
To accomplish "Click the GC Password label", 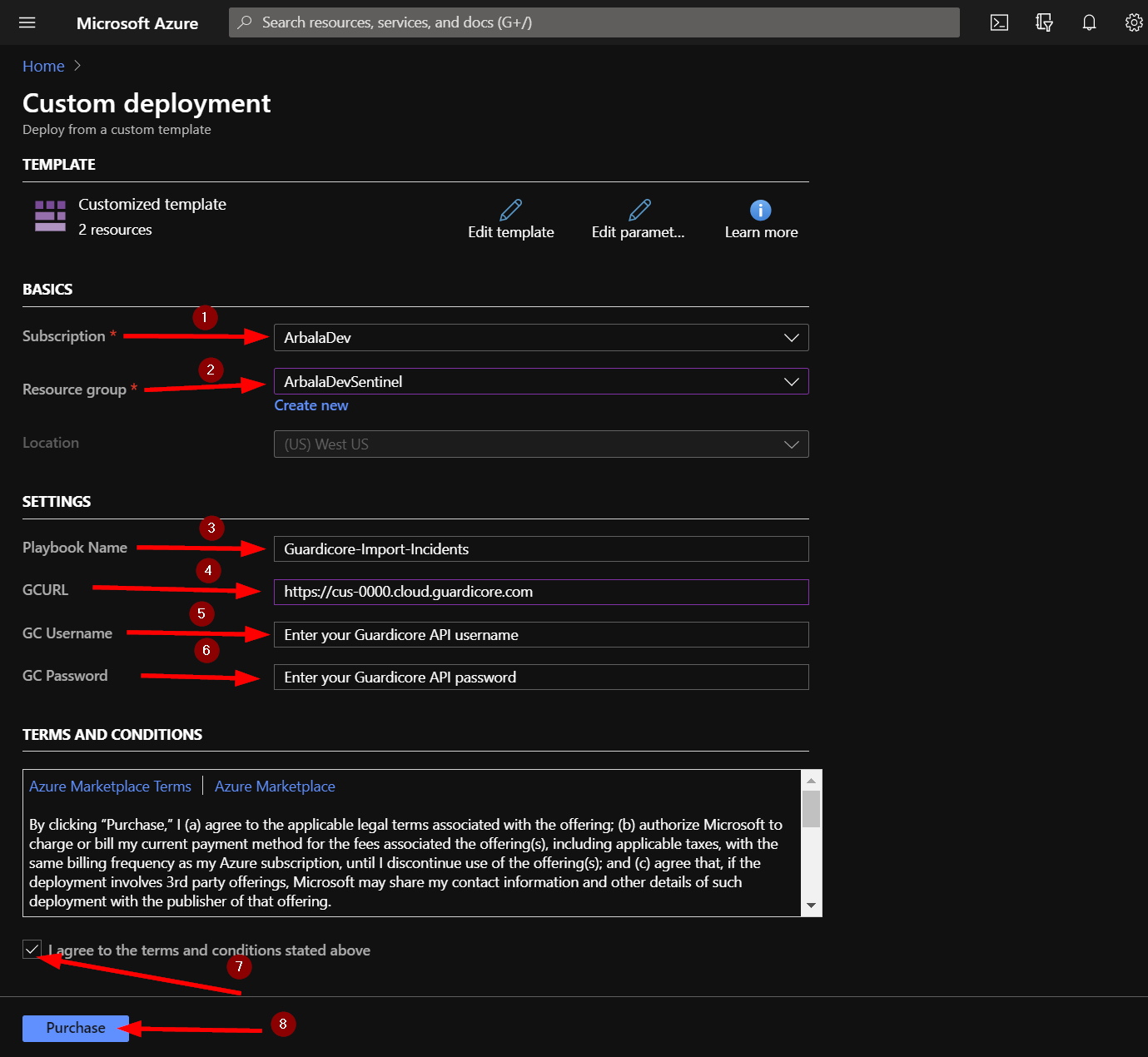I will coord(65,676).
